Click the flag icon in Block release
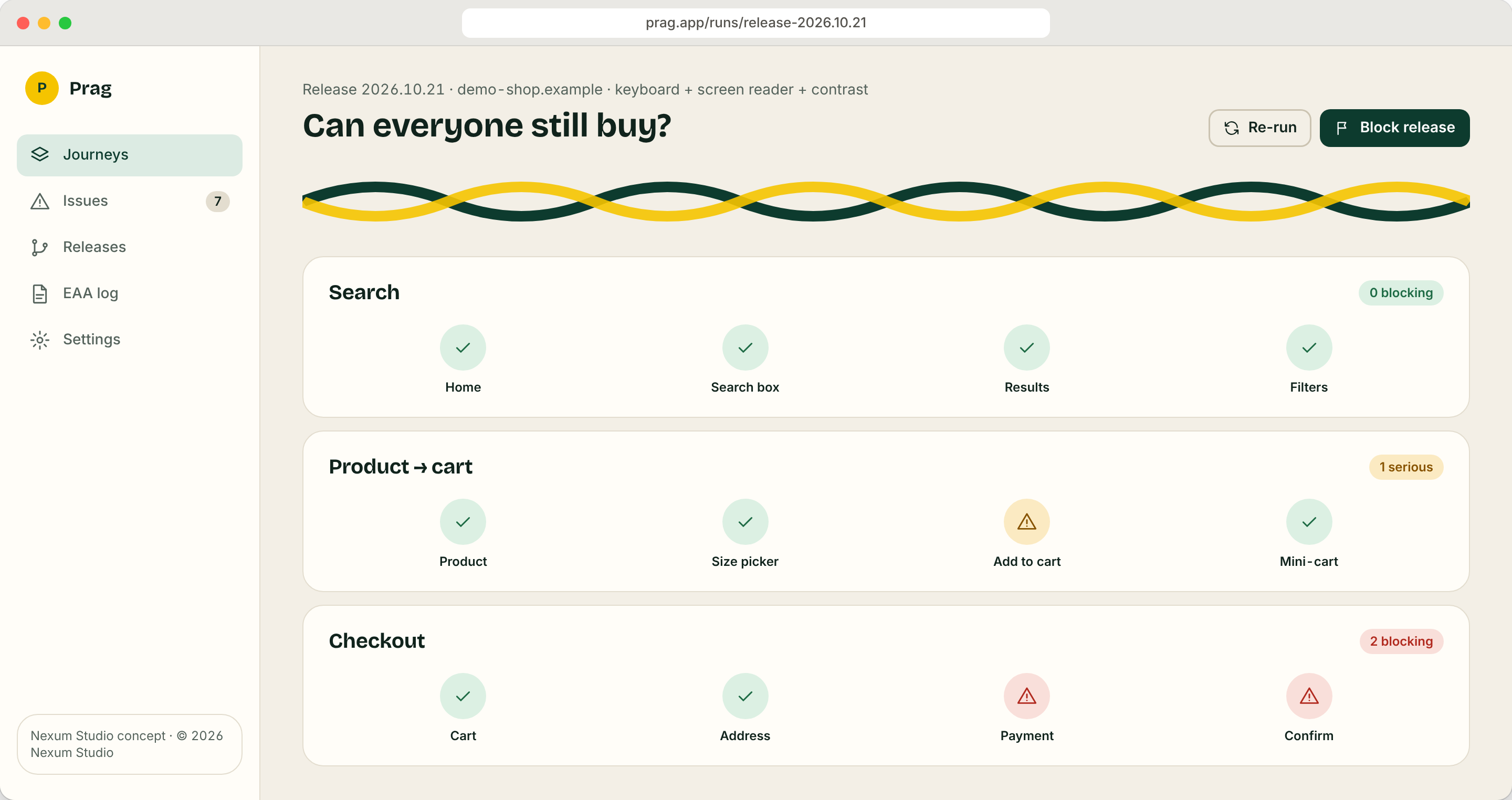The width and height of the screenshot is (1512, 800). (x=1342, y=128)
